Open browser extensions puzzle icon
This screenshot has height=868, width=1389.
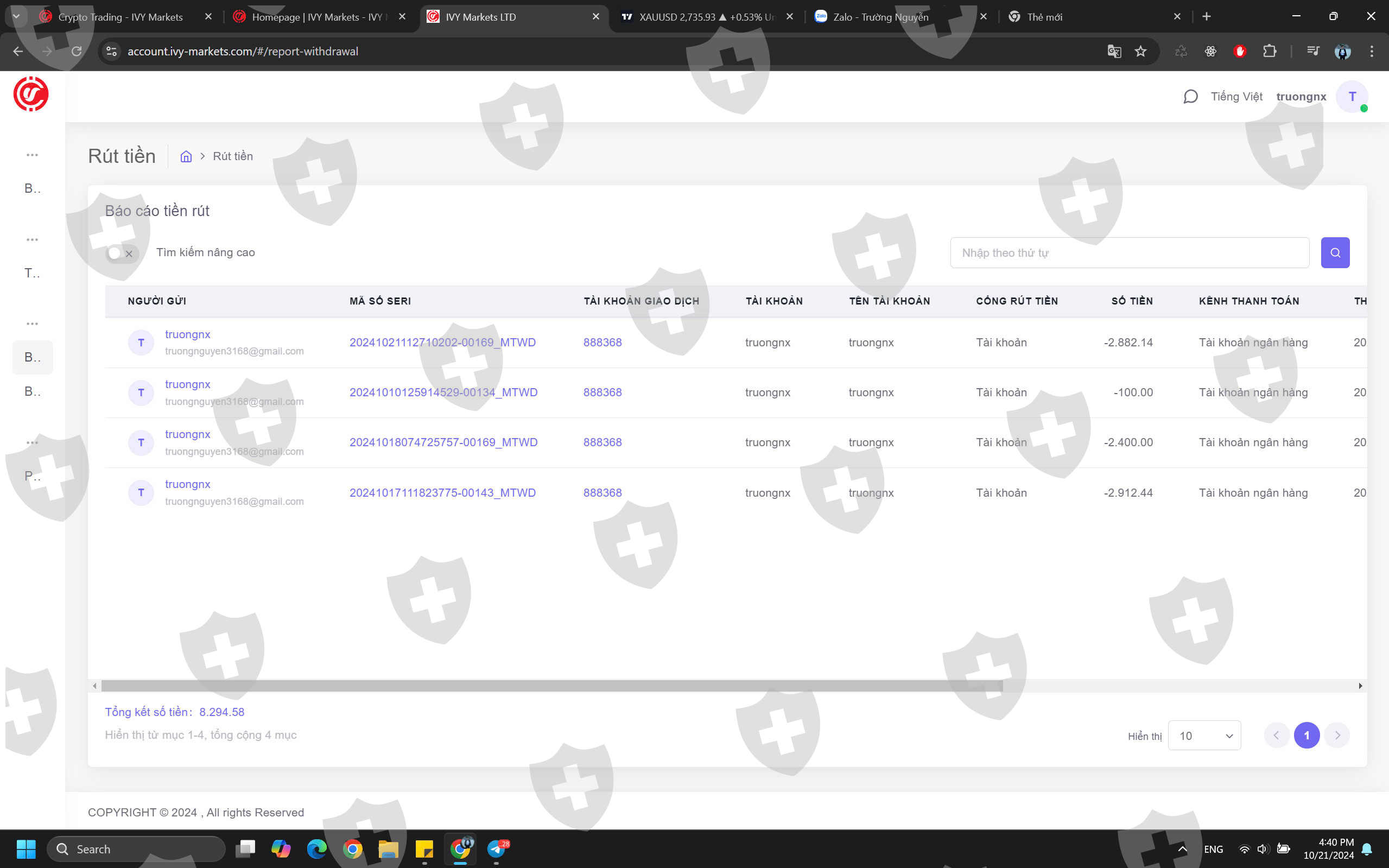1269,52
